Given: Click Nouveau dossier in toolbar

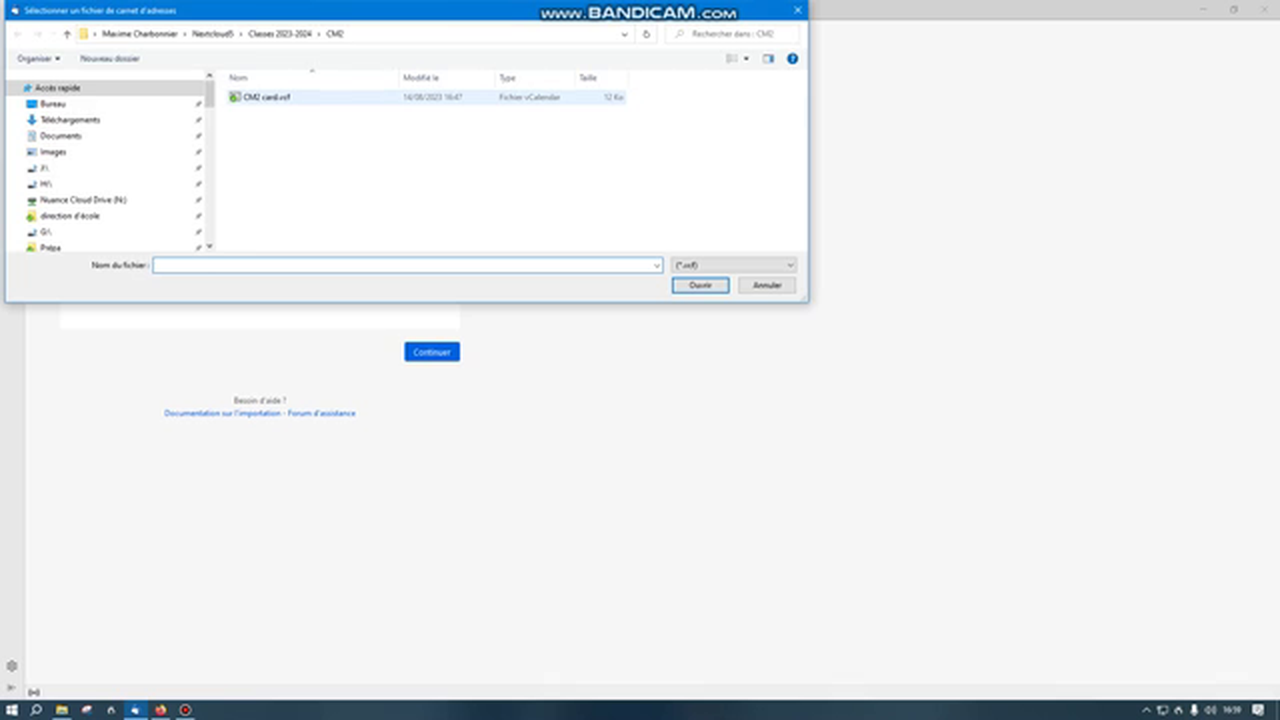Looking at the screenshot, I should click(x=110, y=59).
